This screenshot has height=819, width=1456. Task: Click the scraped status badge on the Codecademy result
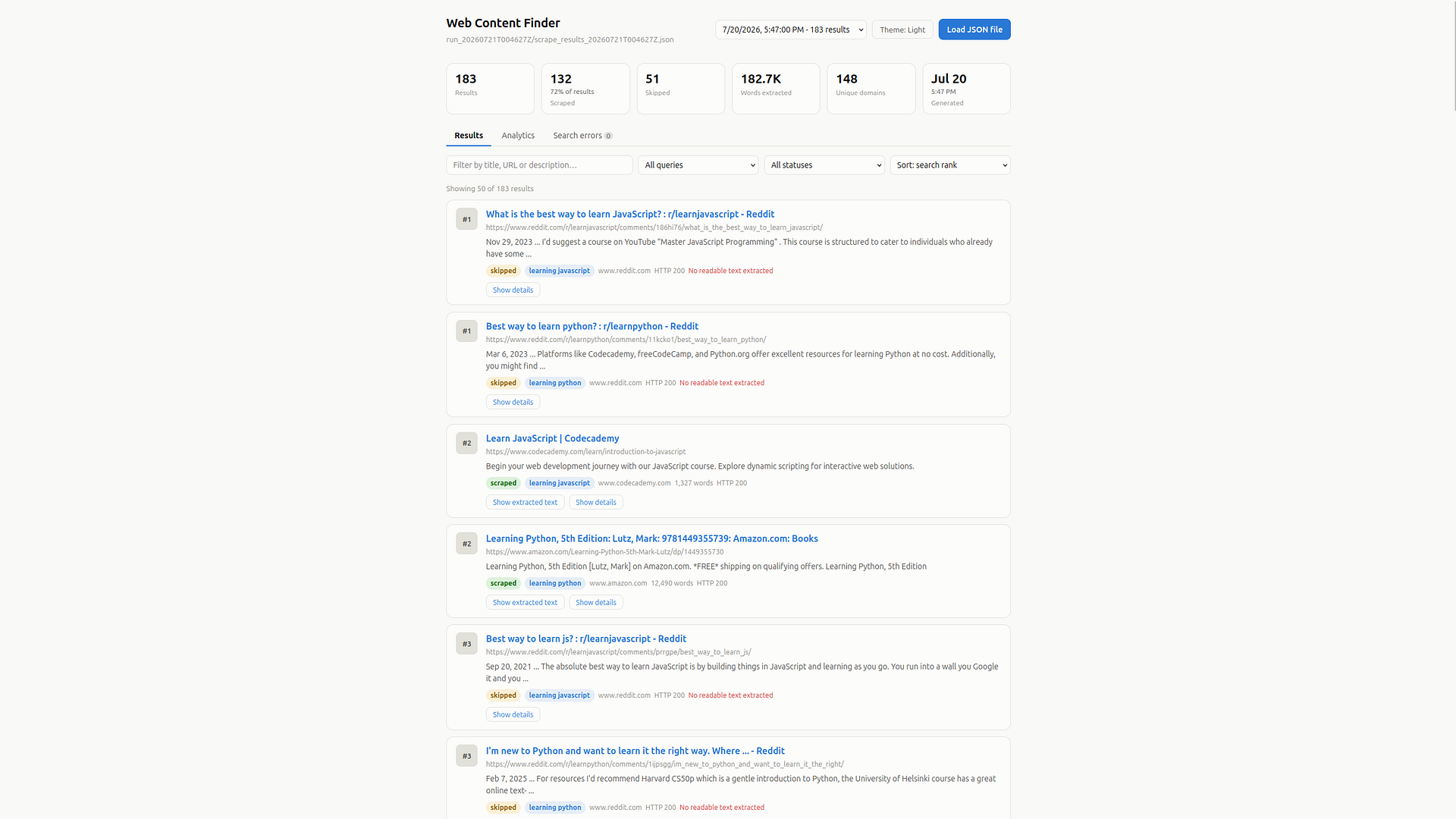pos(503,483)
